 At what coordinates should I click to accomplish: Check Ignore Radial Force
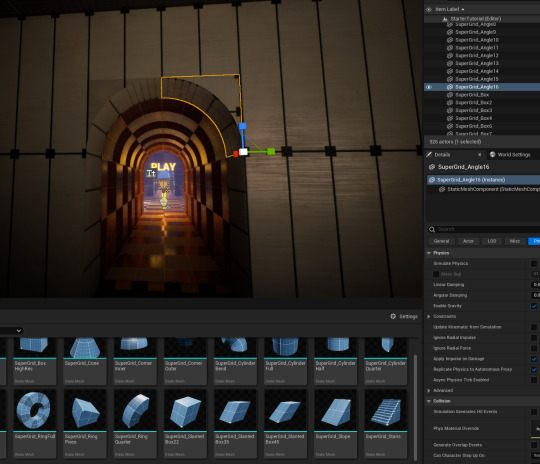(x=534, y=348)
